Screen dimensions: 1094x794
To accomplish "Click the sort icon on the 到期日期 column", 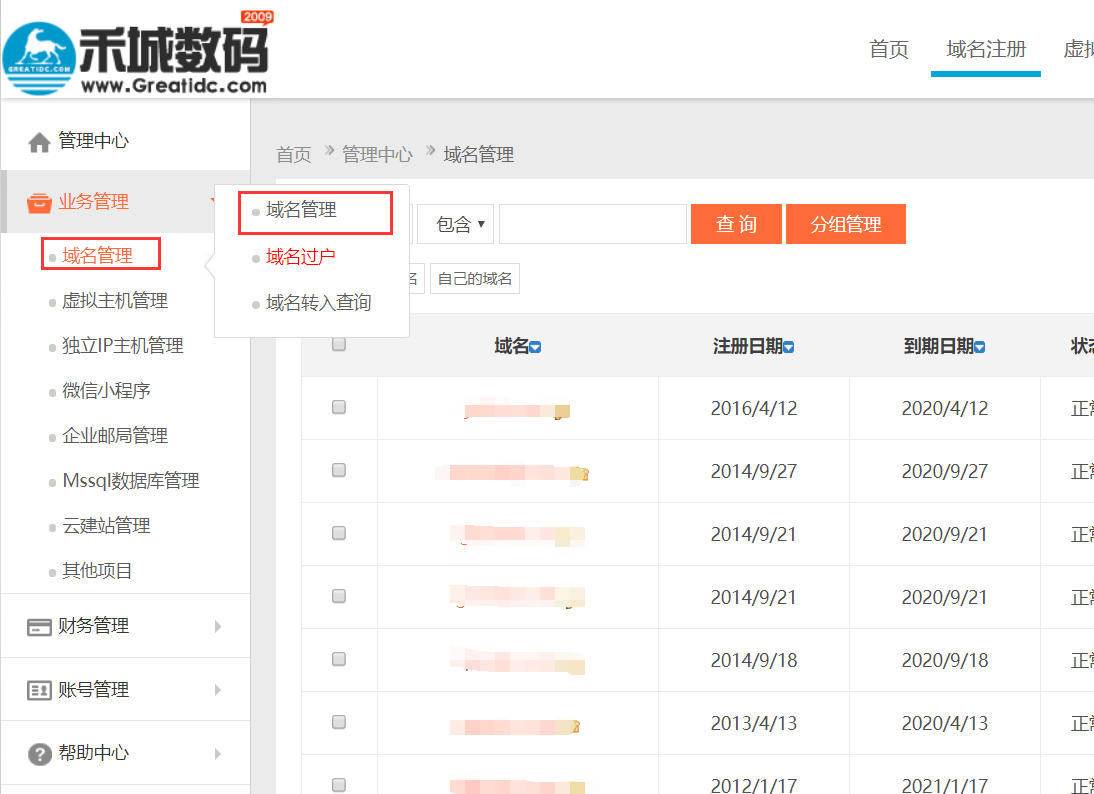I will point(978,346).
